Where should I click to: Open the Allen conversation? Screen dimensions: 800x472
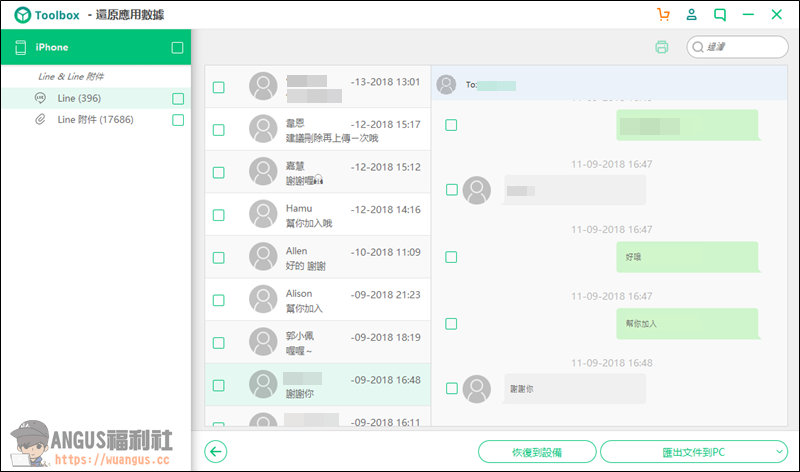[318, 257]
